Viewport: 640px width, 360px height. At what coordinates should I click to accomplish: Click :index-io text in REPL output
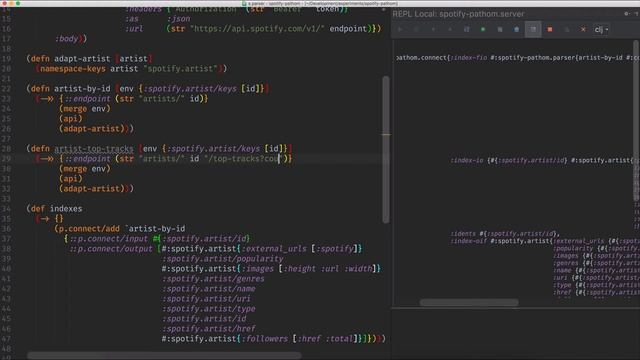point(467,160)
